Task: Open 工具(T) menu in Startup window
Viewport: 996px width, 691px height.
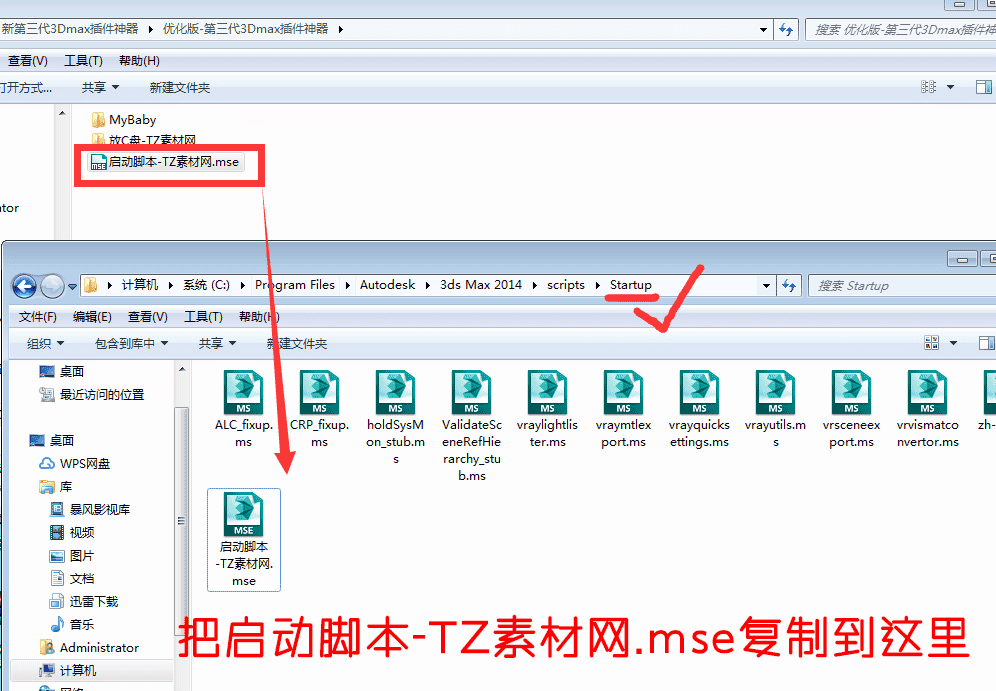Action: coord(203,316)
